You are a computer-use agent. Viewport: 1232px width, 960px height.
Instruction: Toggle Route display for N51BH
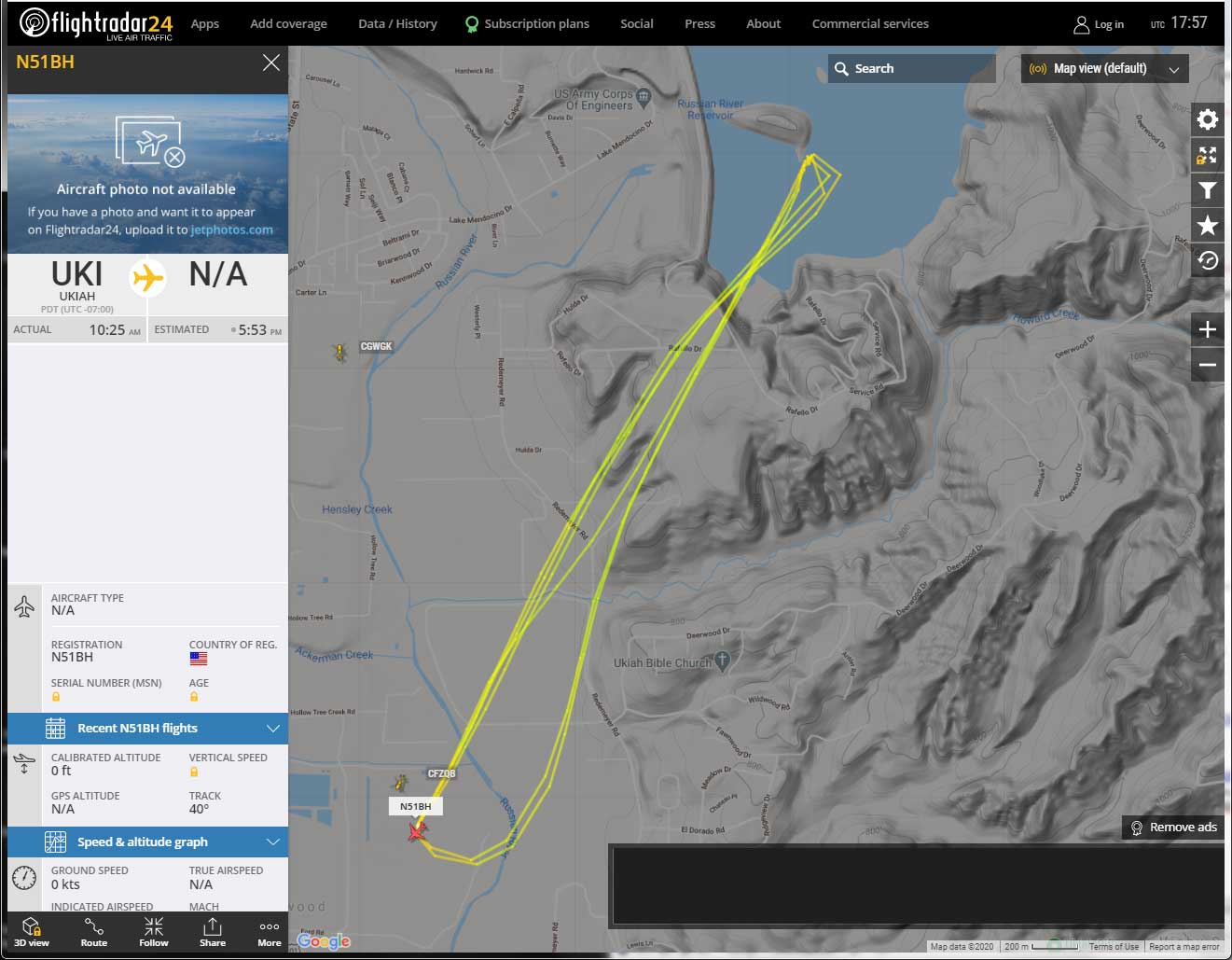93,931
